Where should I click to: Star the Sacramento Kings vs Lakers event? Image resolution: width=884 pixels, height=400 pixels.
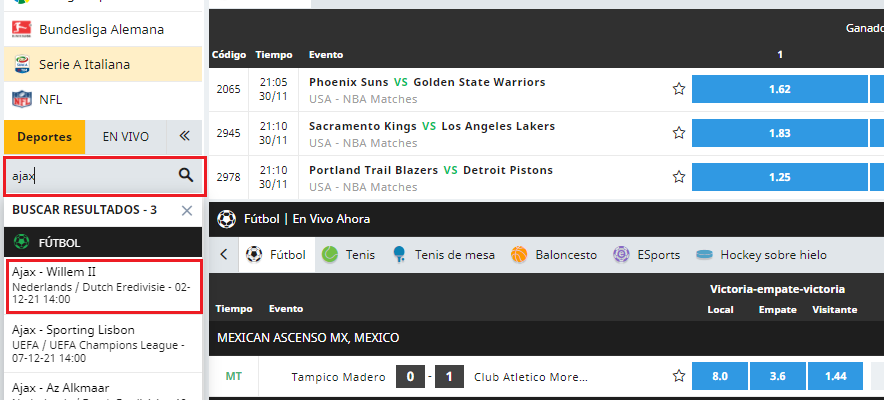[x=679, y=133]
